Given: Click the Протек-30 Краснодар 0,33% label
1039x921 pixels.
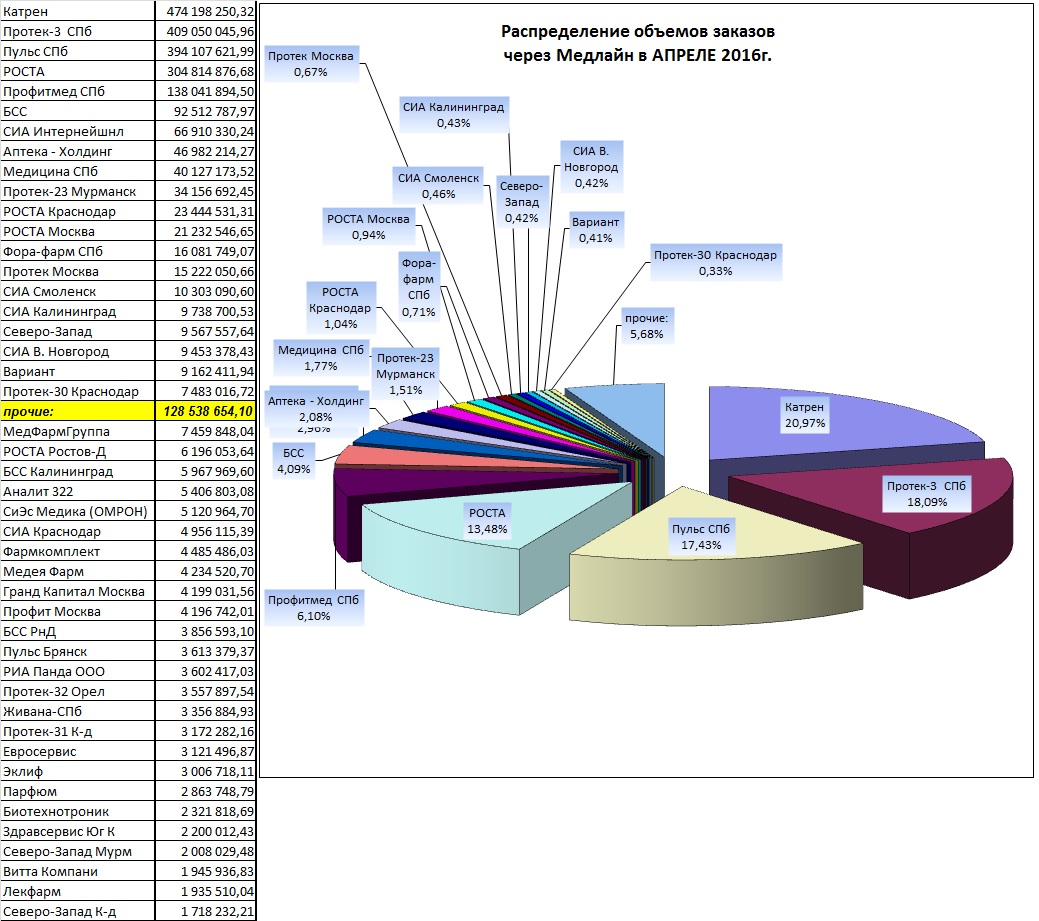Looking at the screenshot, I should click(x=715, y=262).
